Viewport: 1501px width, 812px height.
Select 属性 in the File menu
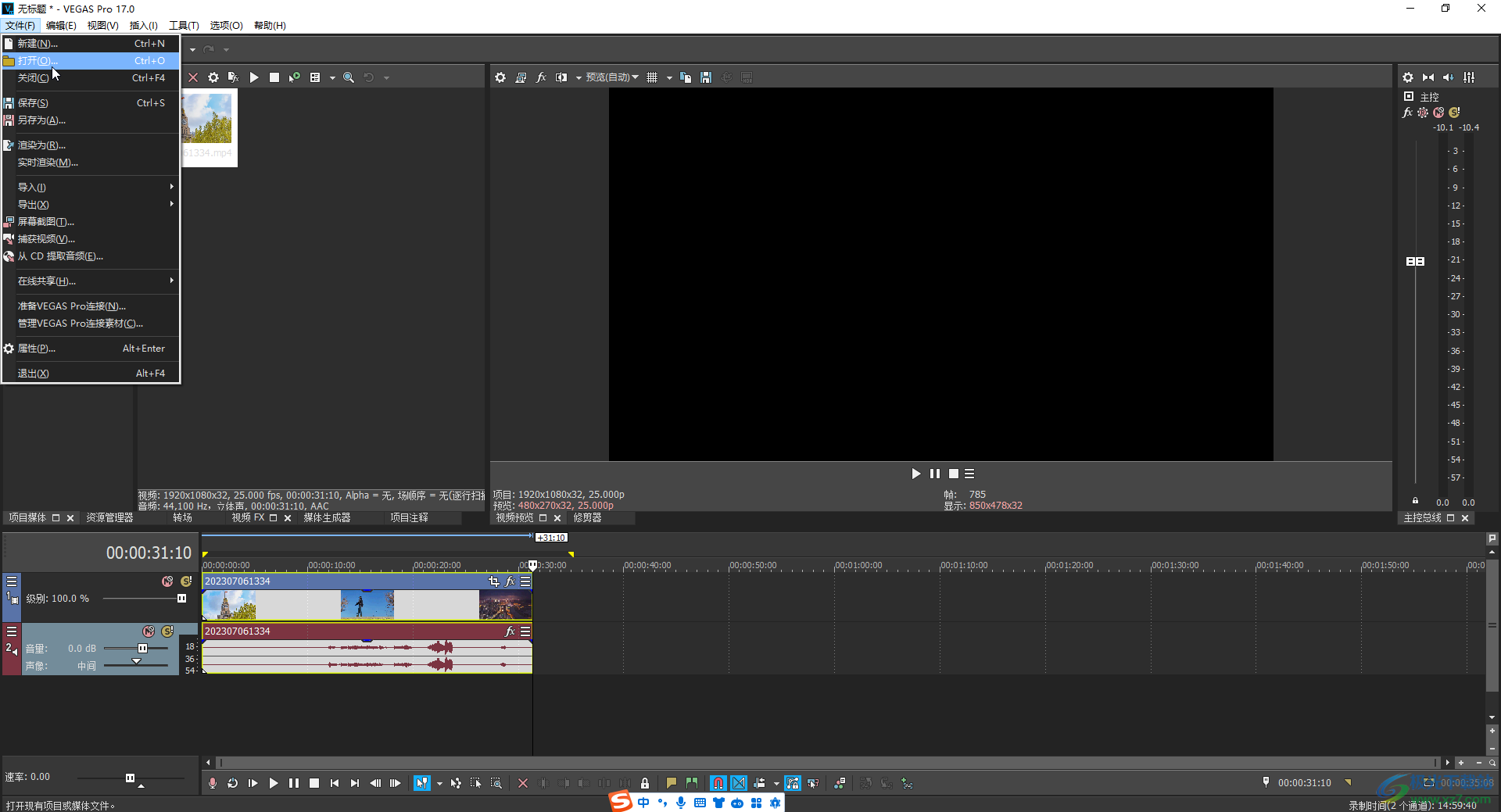click(x=91, y=349)
